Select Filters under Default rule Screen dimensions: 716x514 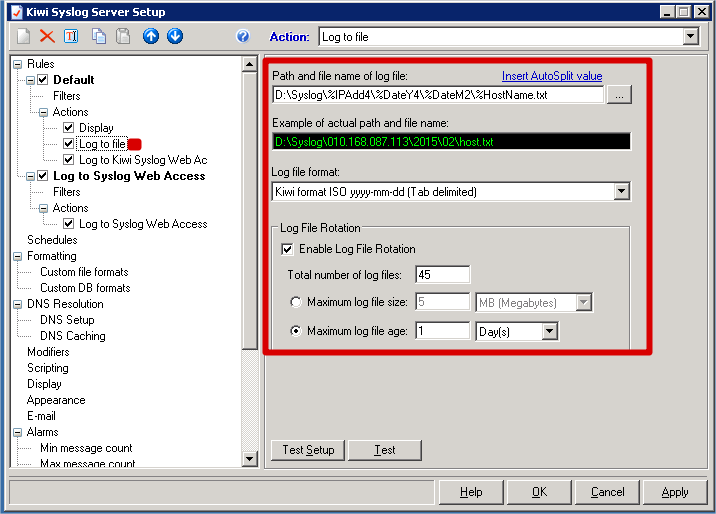[67, 96]
